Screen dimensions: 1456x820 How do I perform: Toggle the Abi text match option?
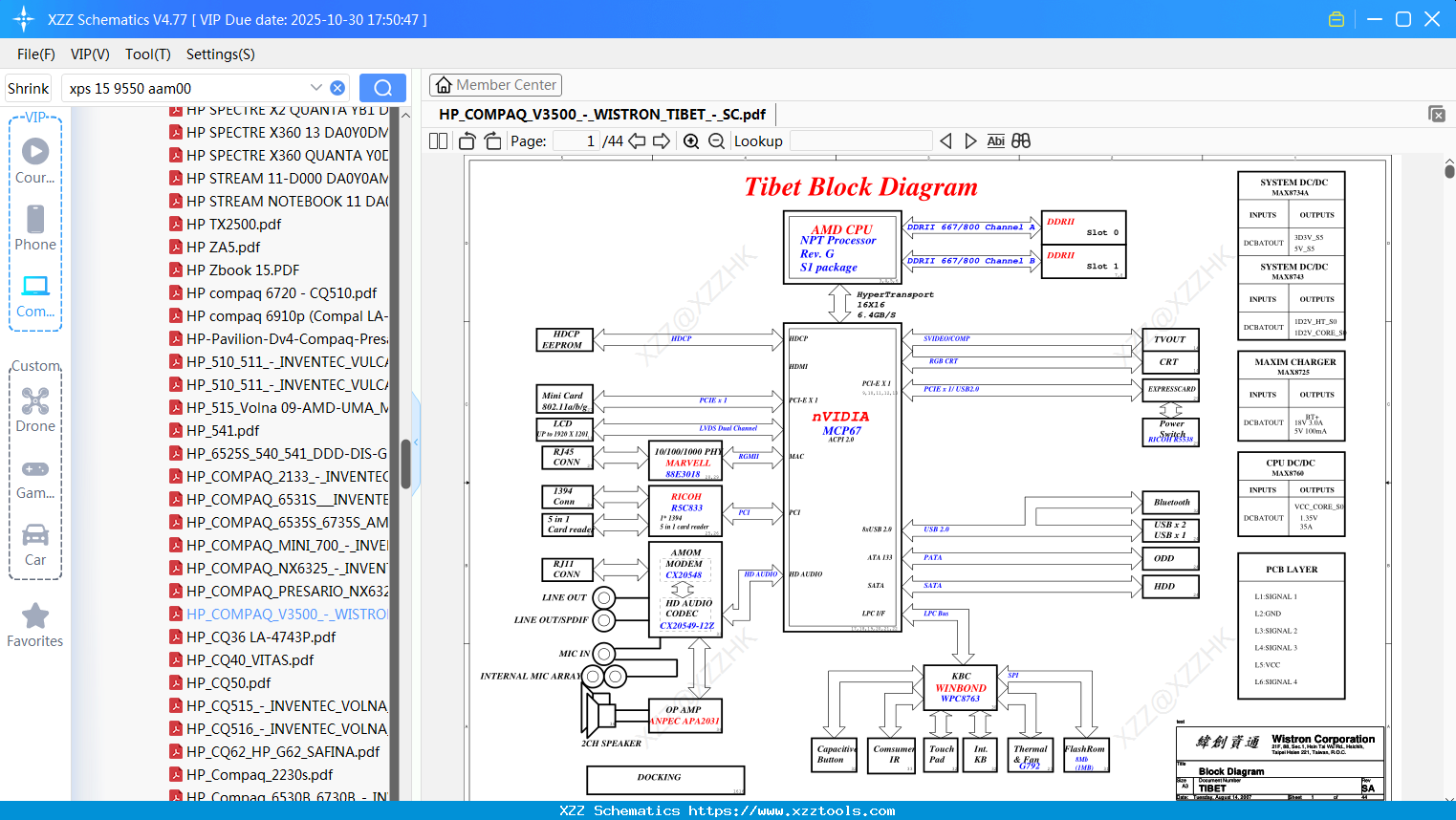point(995,141)
